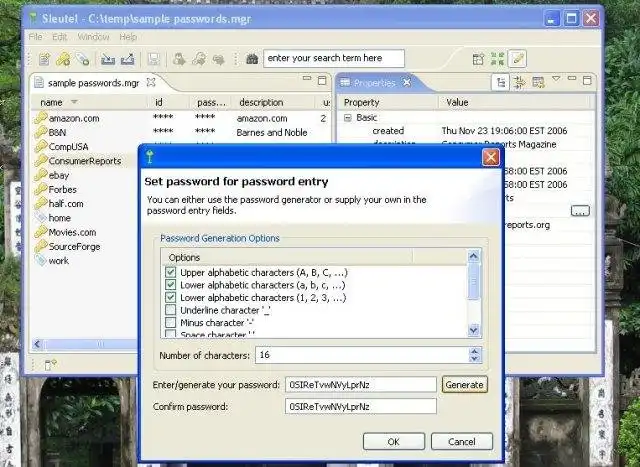The height and width of the screenshot is (467, 640).
Task: Click the ellipsis button in Properties
Action: pos(580,211)
